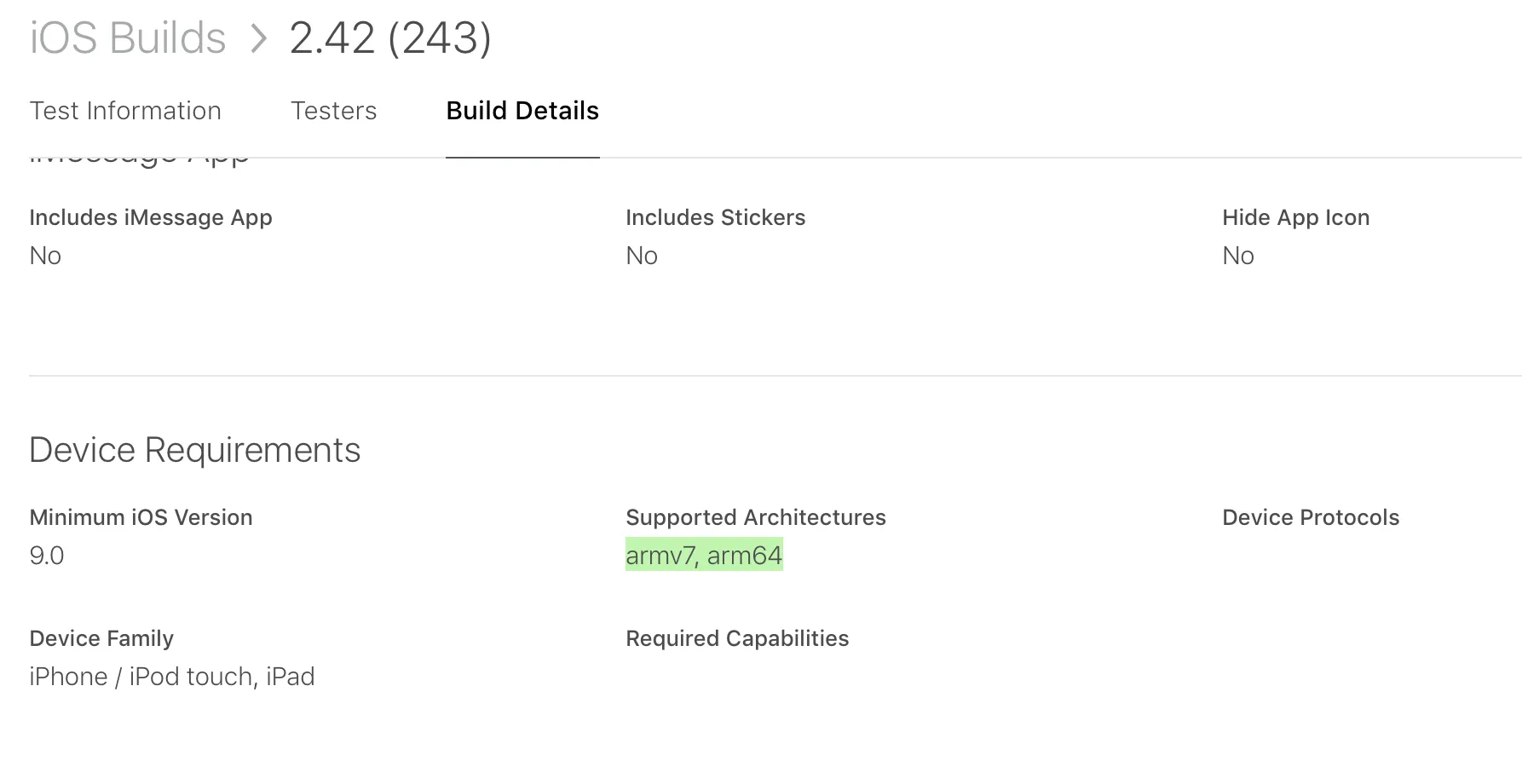Click the Required Capabilities label
The height and width of the screenshot is (784, 1522).
tap(737, 638)
